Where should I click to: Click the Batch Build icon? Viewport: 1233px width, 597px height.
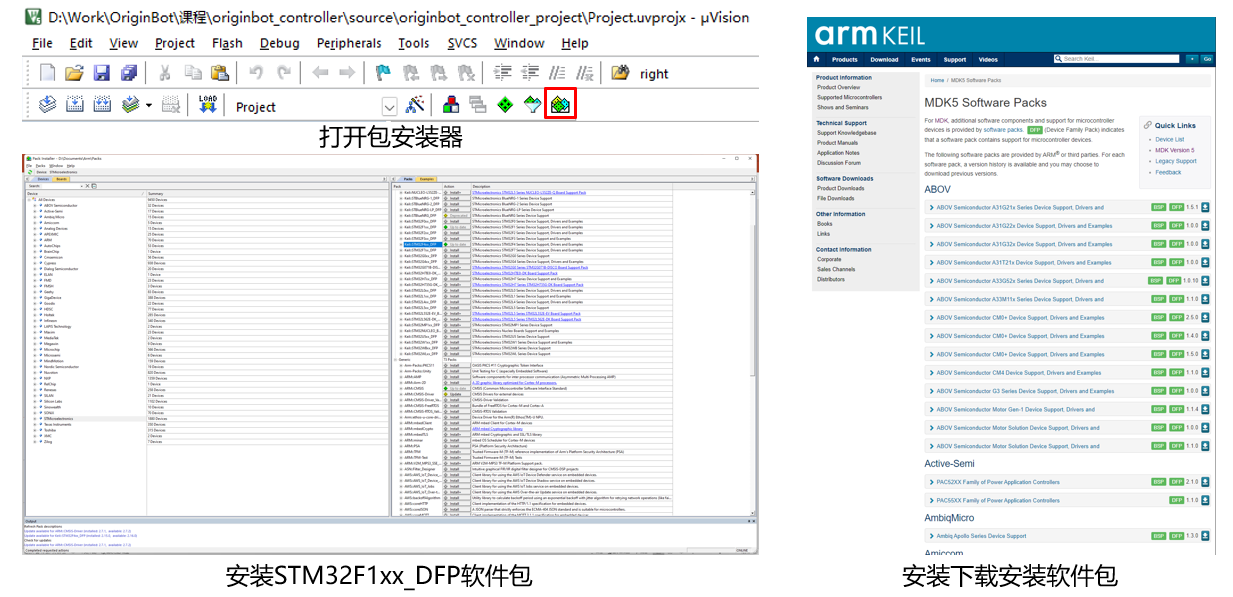coord(129,104)
